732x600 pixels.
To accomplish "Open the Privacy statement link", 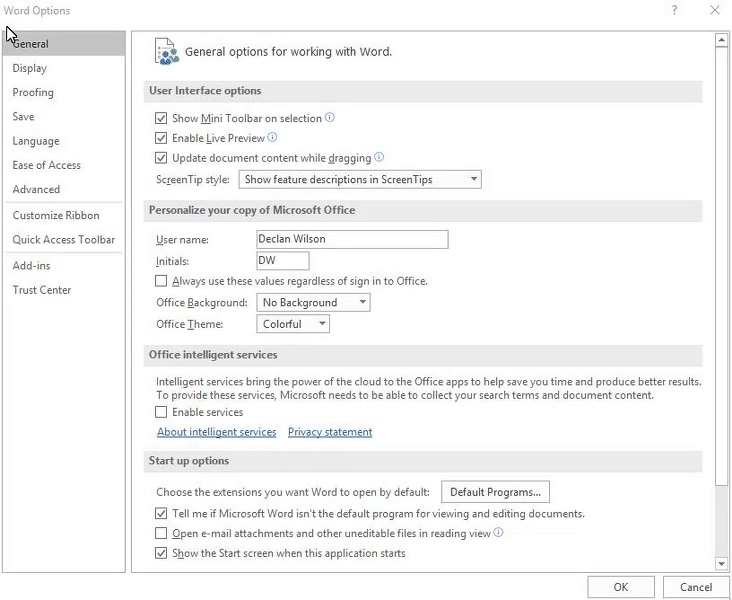I will (x=330, y=432).
